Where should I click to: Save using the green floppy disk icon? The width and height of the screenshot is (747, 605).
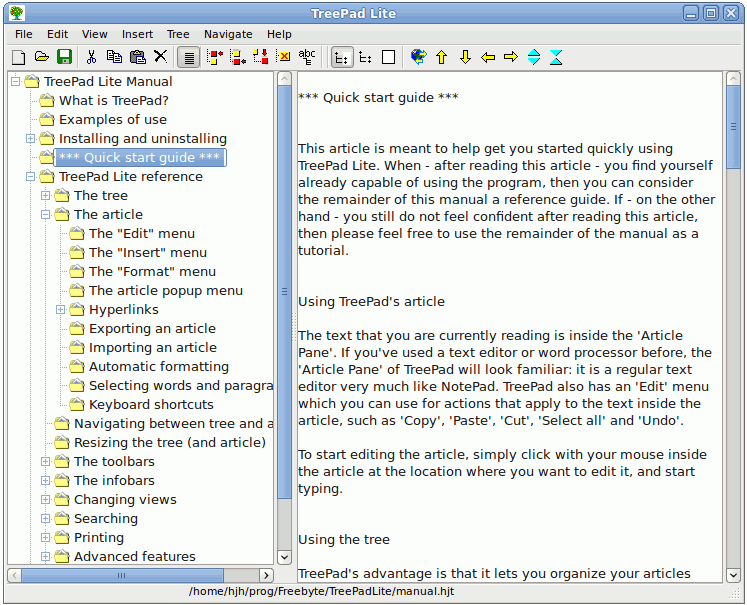(64, 57)
